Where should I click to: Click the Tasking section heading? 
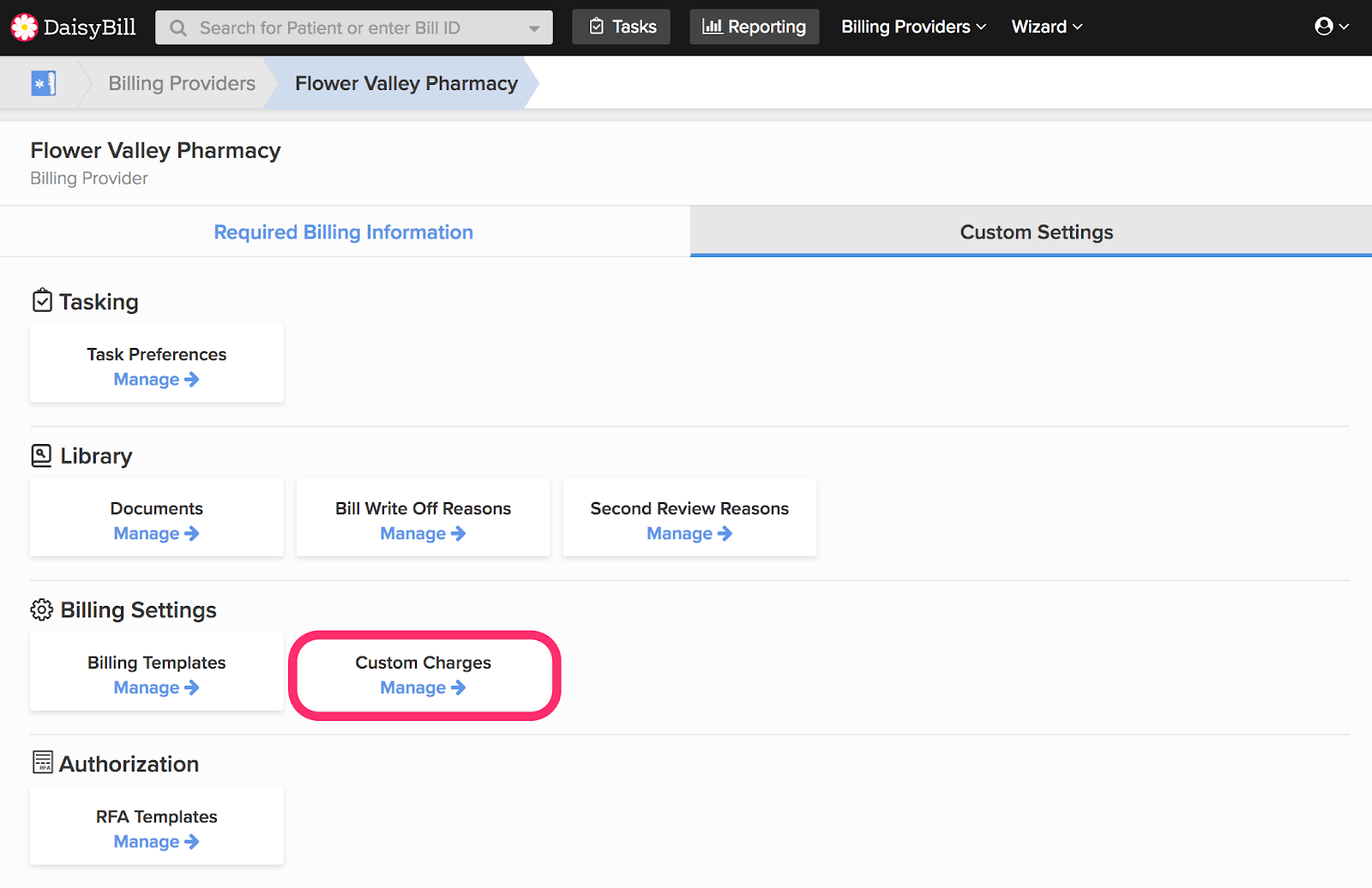[x=99, y=302]
